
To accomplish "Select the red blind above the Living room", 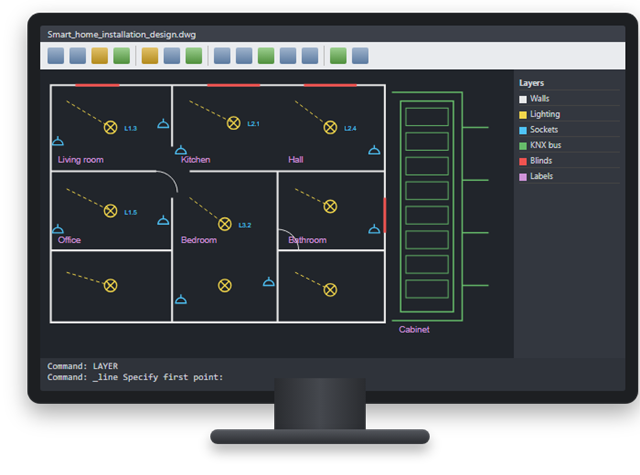I will click(x=97, y=85).
